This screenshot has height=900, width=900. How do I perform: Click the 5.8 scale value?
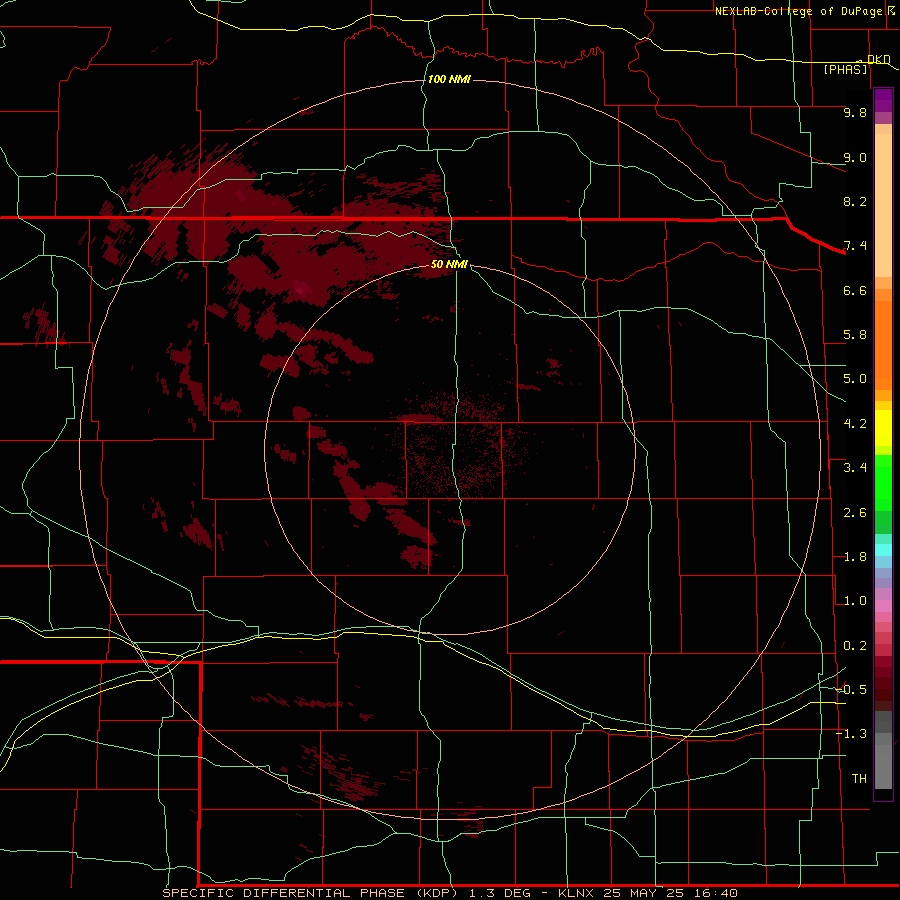[x=855, y=335]
